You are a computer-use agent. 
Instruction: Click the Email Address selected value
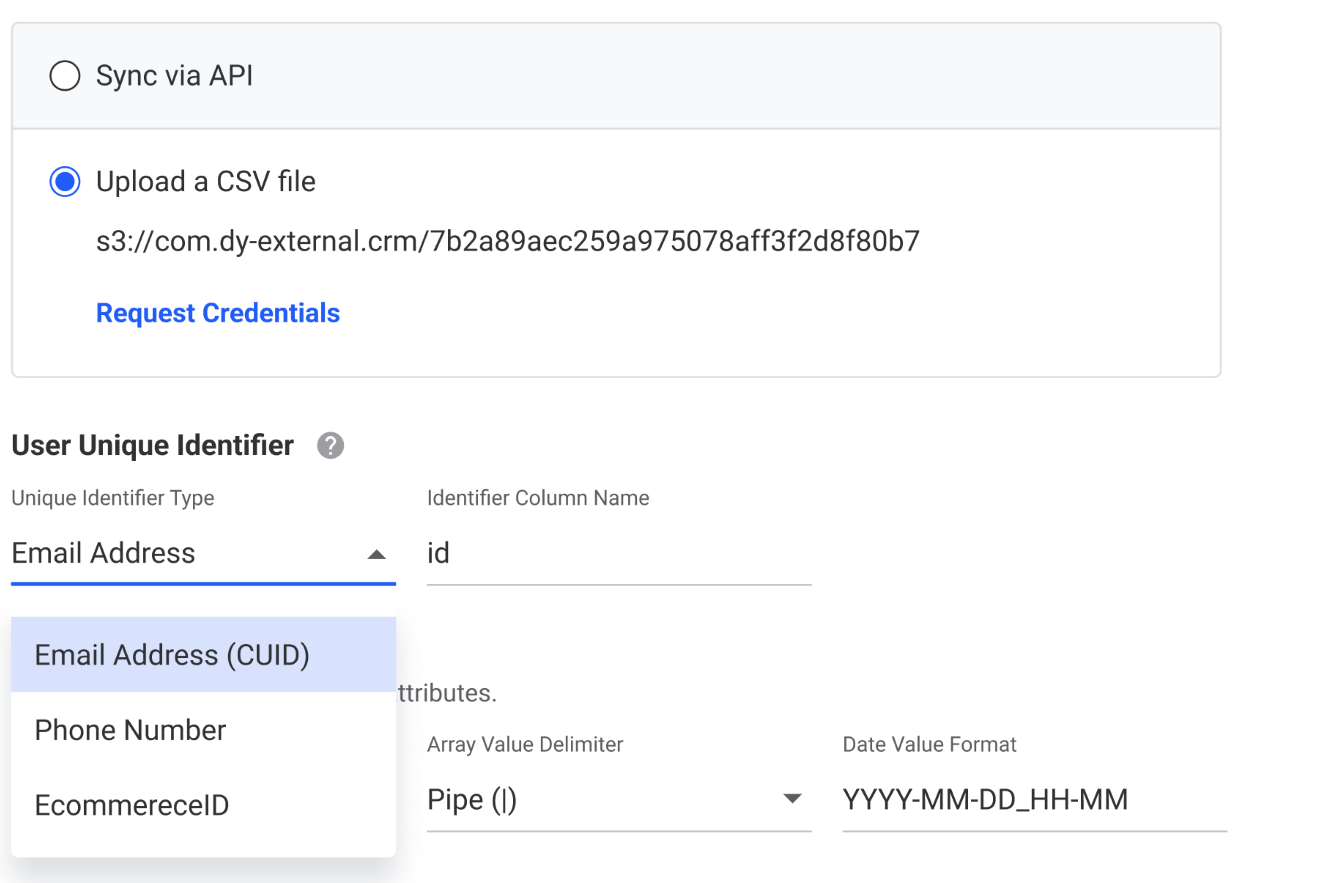104,553
